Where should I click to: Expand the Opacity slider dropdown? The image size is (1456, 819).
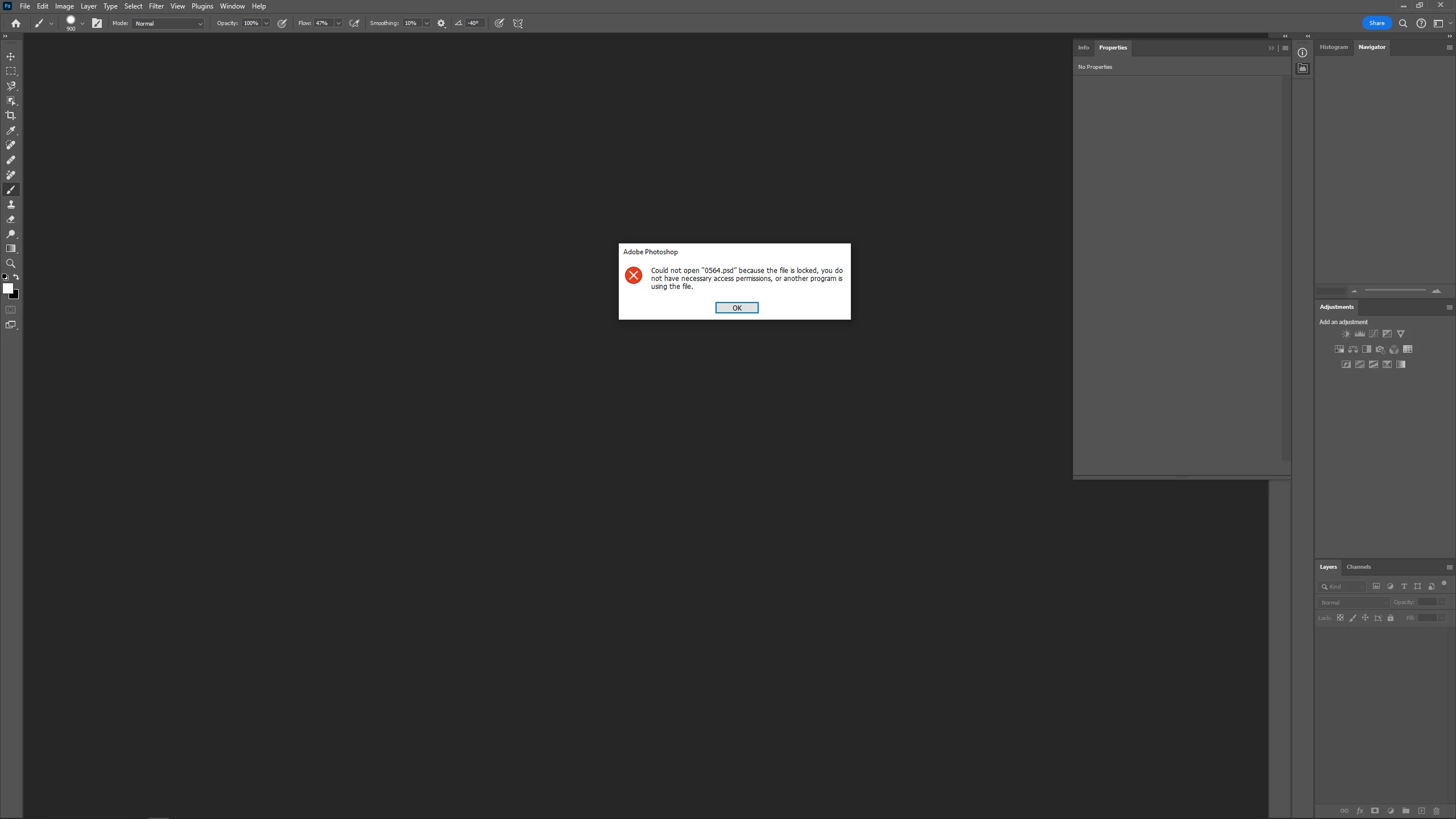tap(266, 23)
